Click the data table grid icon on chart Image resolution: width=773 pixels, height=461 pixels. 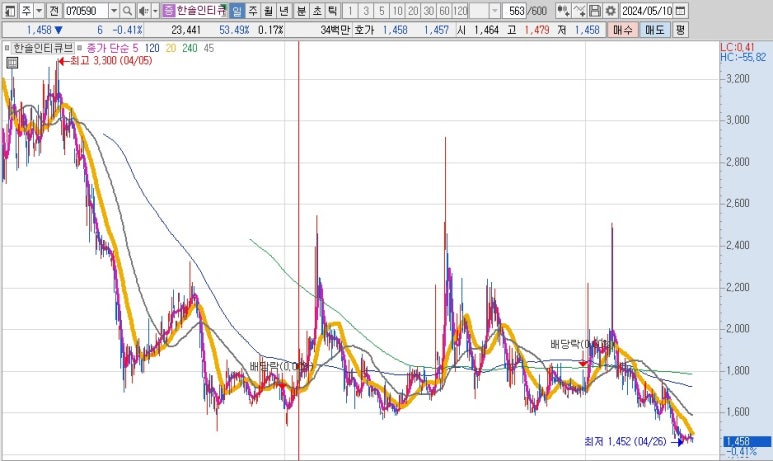12,63
